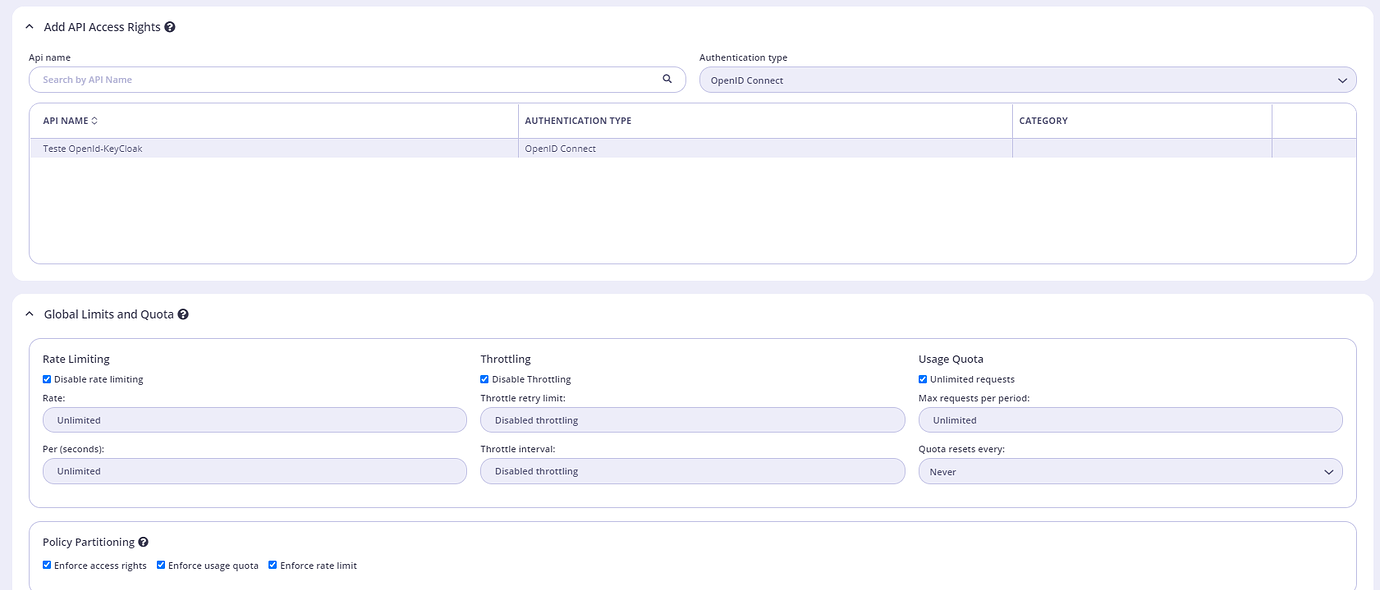
Task: Toggle the Enforce usage quota checkbox
Action: (x=160, y=565)
